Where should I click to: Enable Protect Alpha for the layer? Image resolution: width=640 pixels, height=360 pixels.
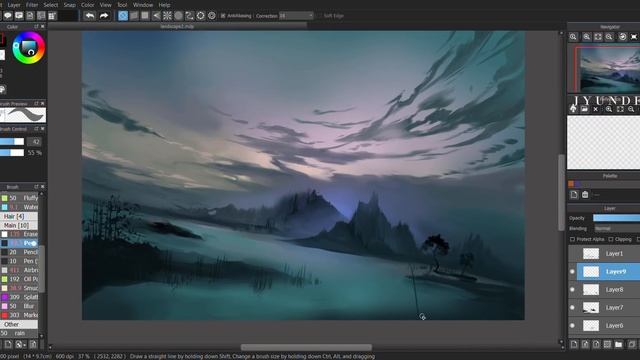click(572, 239)
